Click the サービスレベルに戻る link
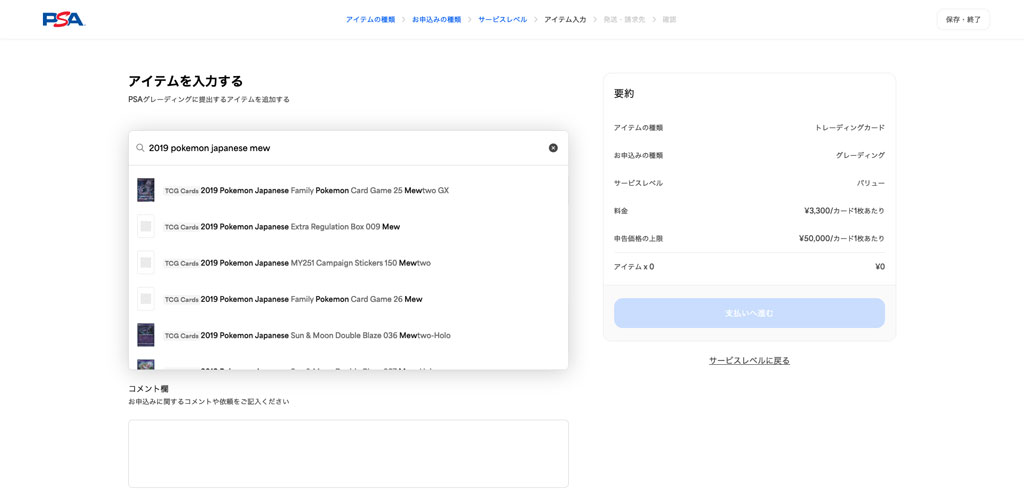The image size is (1024, 502). tap(749, 360)
